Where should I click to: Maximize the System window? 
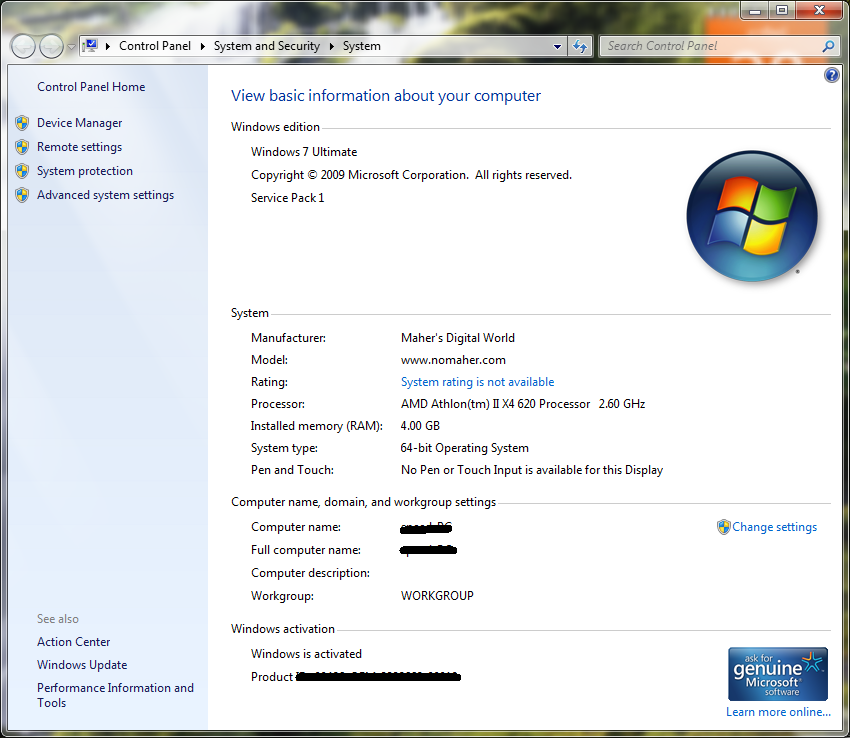pos(781,10)
